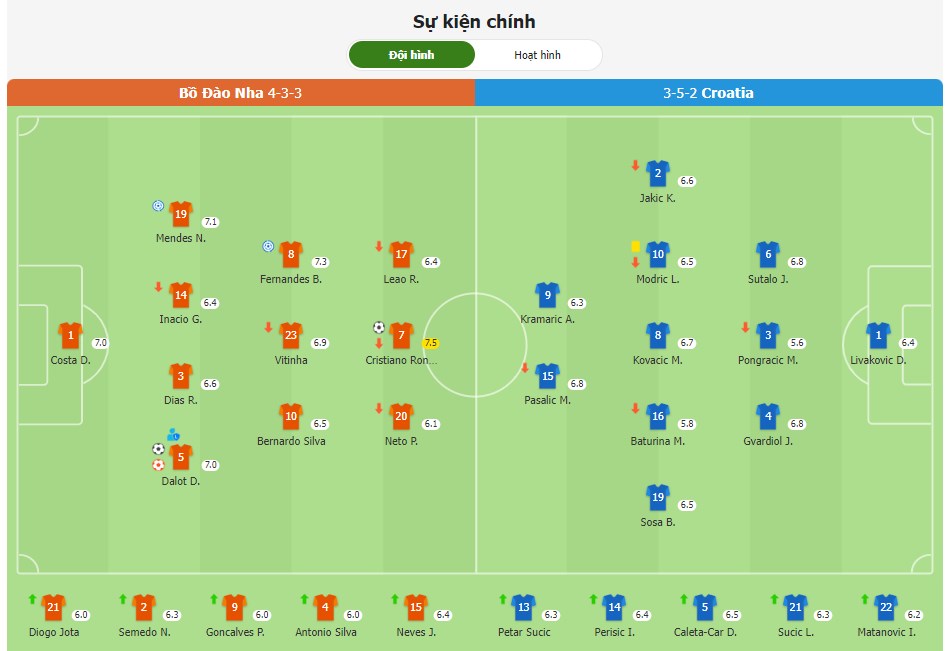Click Dalot D.'s red own-goal ball icon
Viewport: 949px width, 651px height.
pyautogui.click(x=156, y=465)
